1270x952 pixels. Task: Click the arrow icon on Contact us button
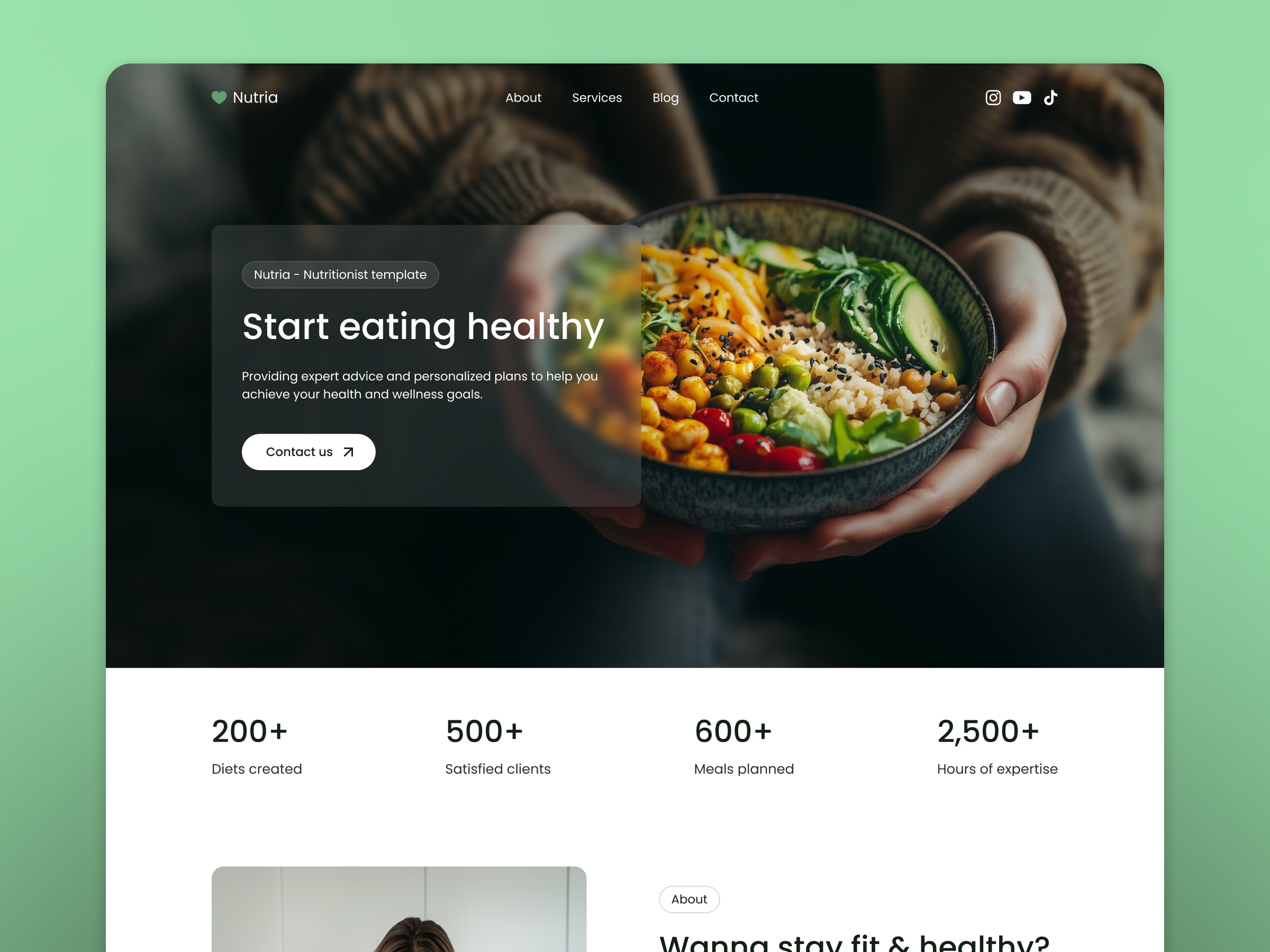349,452
